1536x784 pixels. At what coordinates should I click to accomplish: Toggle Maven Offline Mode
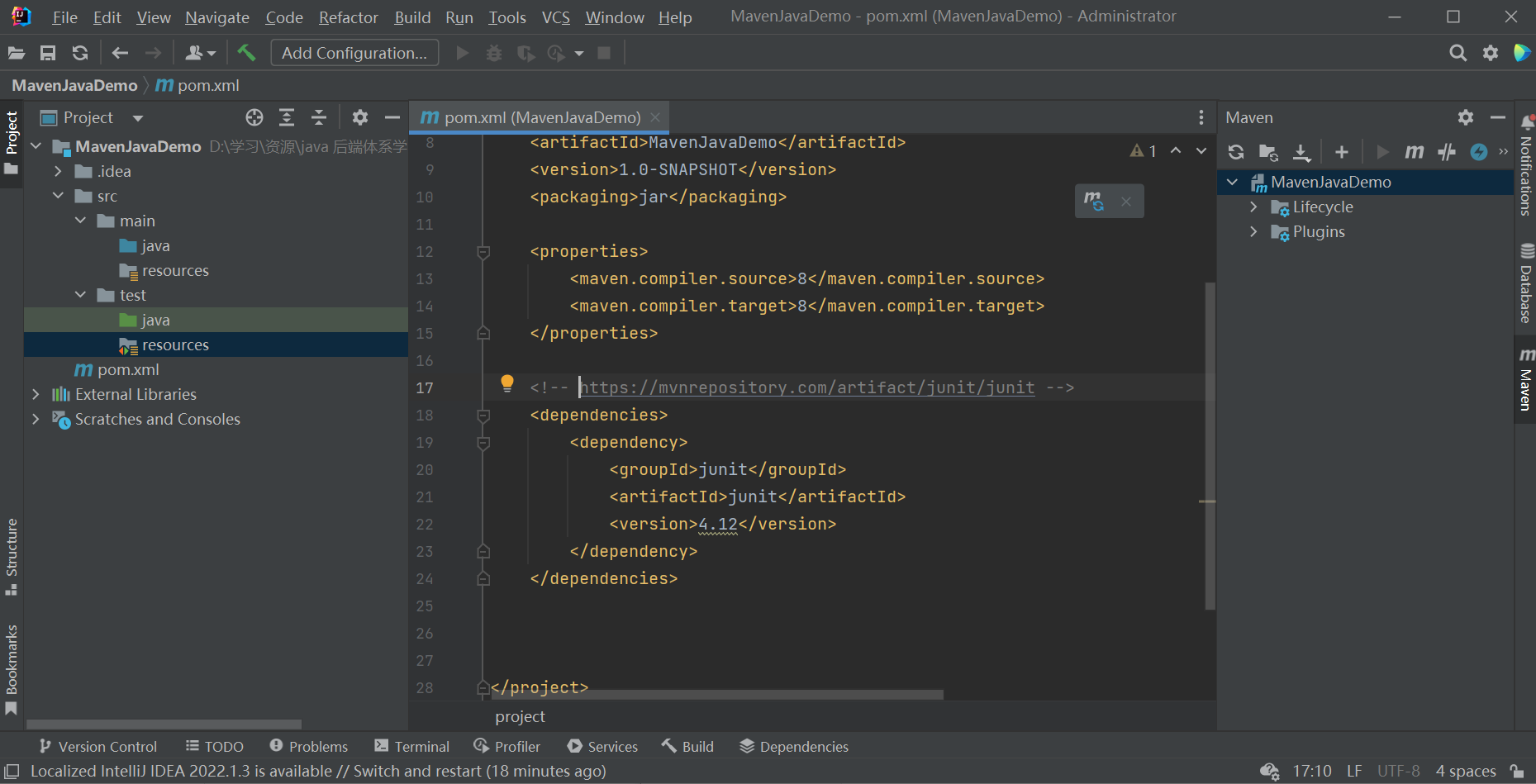(x=1447, y=152)
